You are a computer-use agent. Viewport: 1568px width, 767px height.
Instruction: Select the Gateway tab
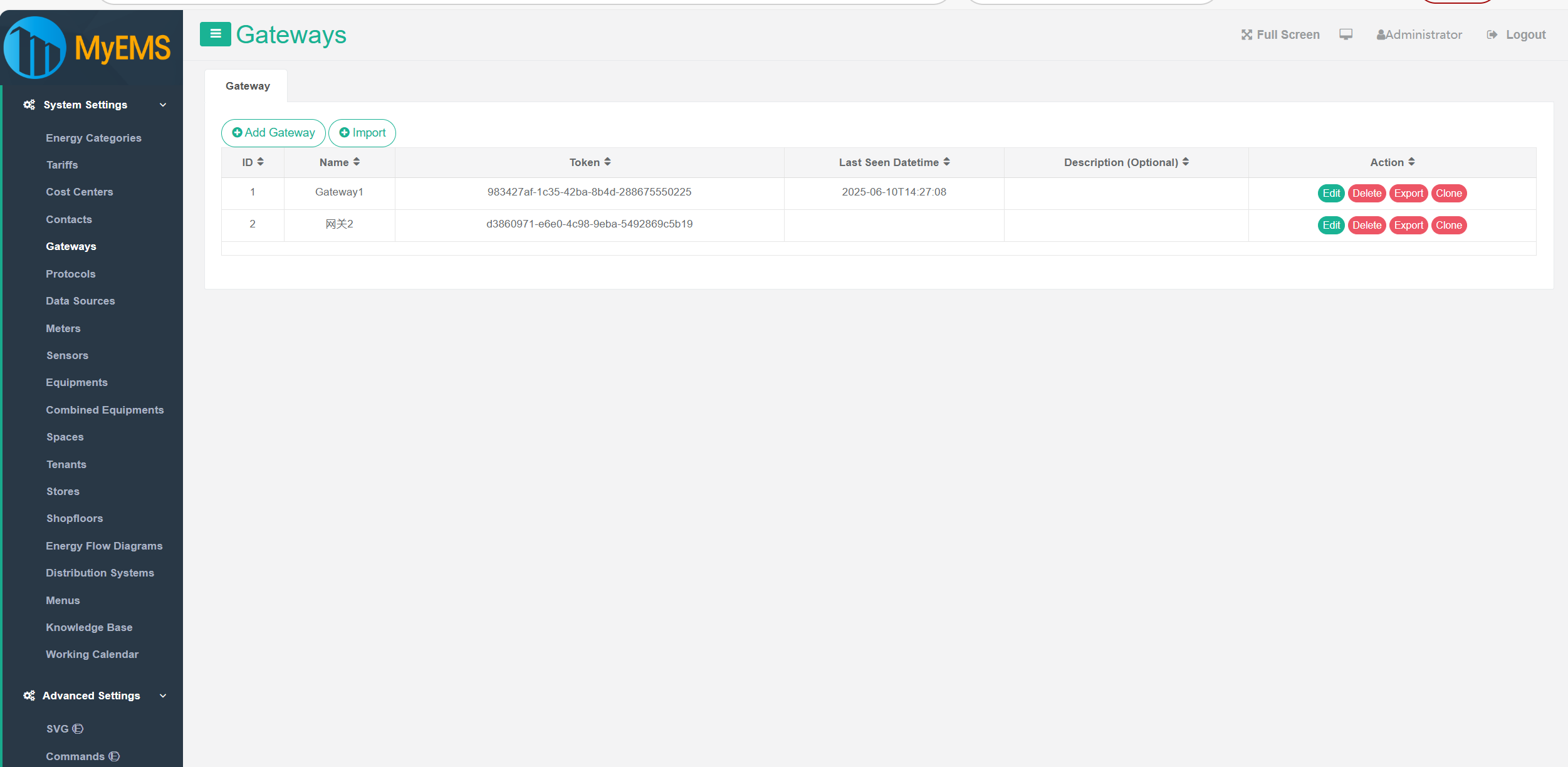(x=248, y=86)
